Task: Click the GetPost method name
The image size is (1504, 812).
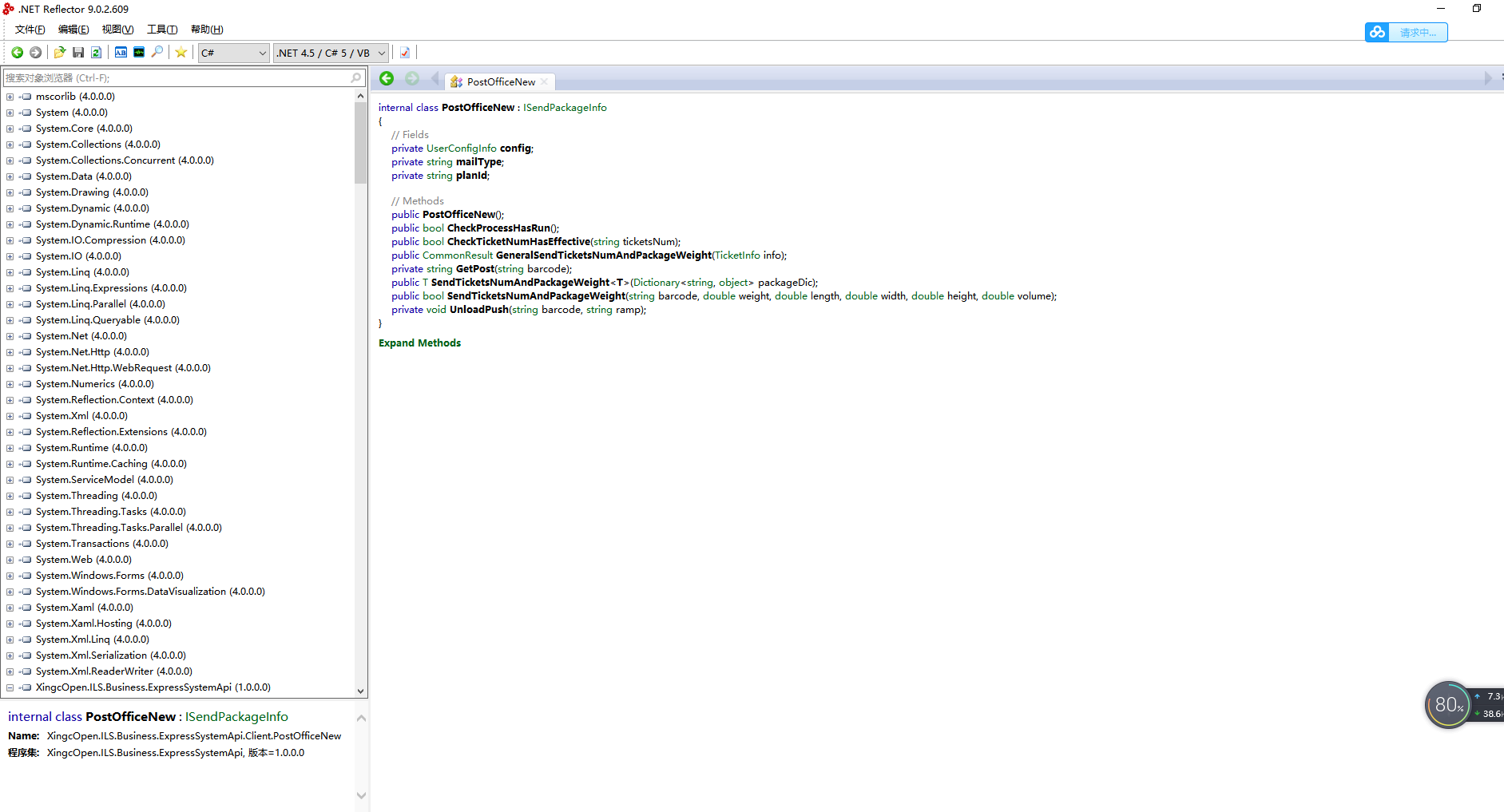Action: [x=474, y=269]
